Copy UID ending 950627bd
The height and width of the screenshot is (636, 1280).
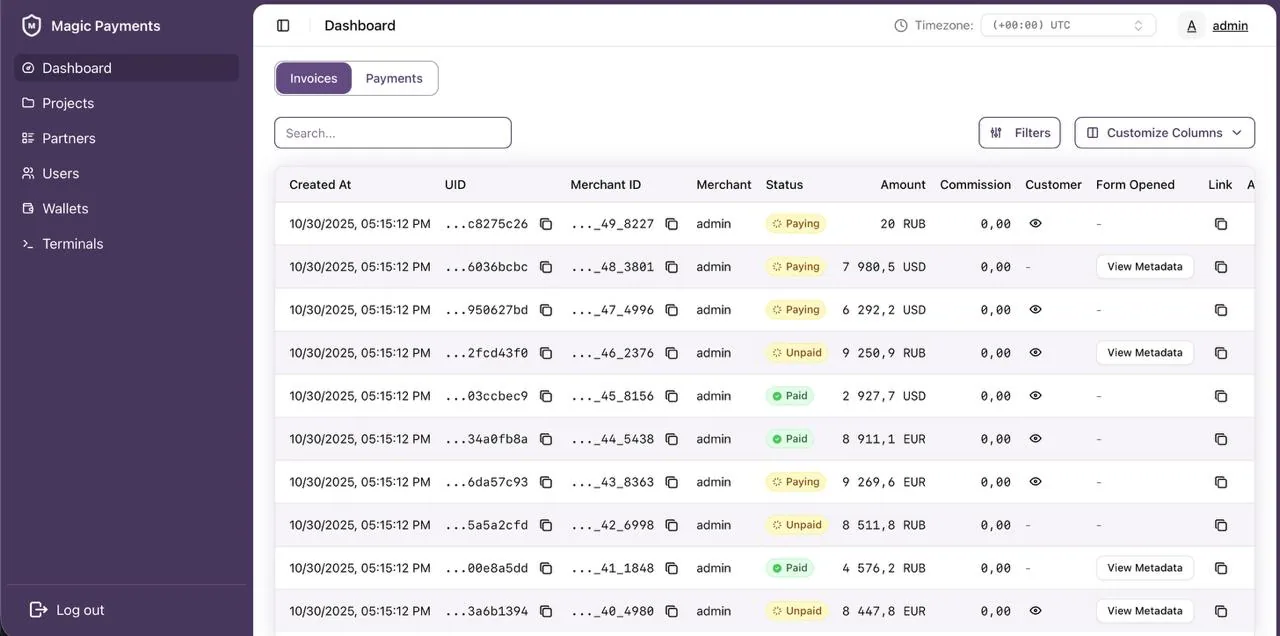(546, 310)
